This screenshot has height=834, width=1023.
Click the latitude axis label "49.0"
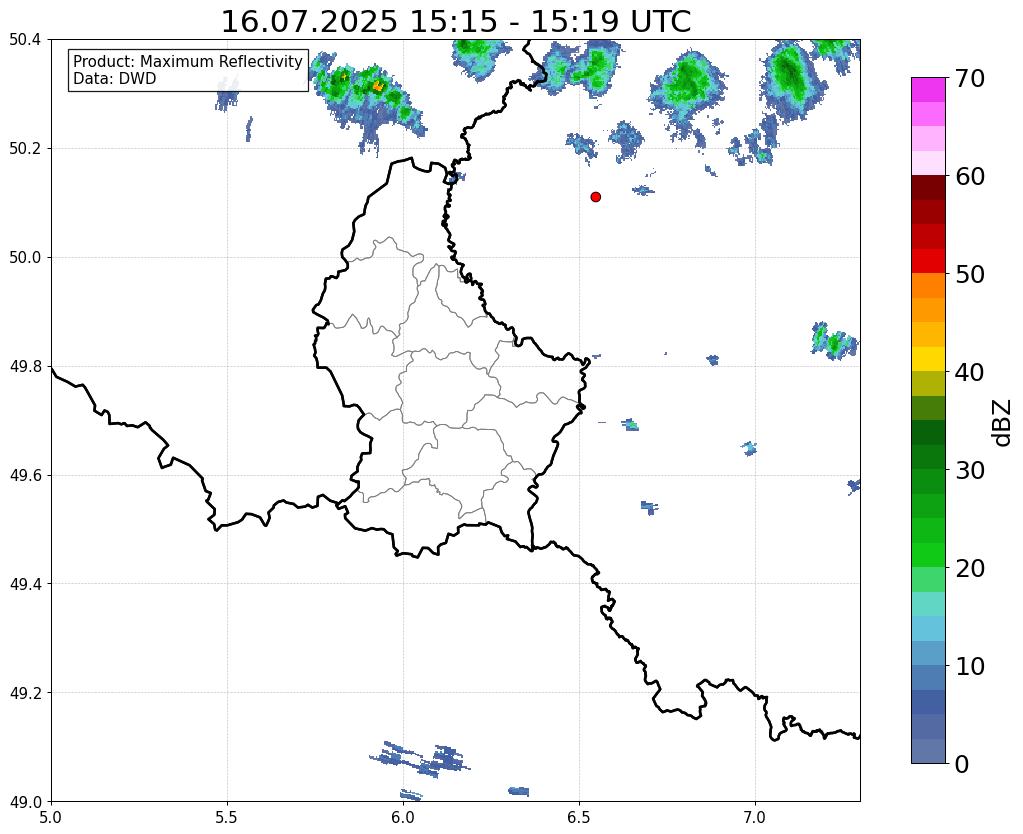(x=25, y=802)
